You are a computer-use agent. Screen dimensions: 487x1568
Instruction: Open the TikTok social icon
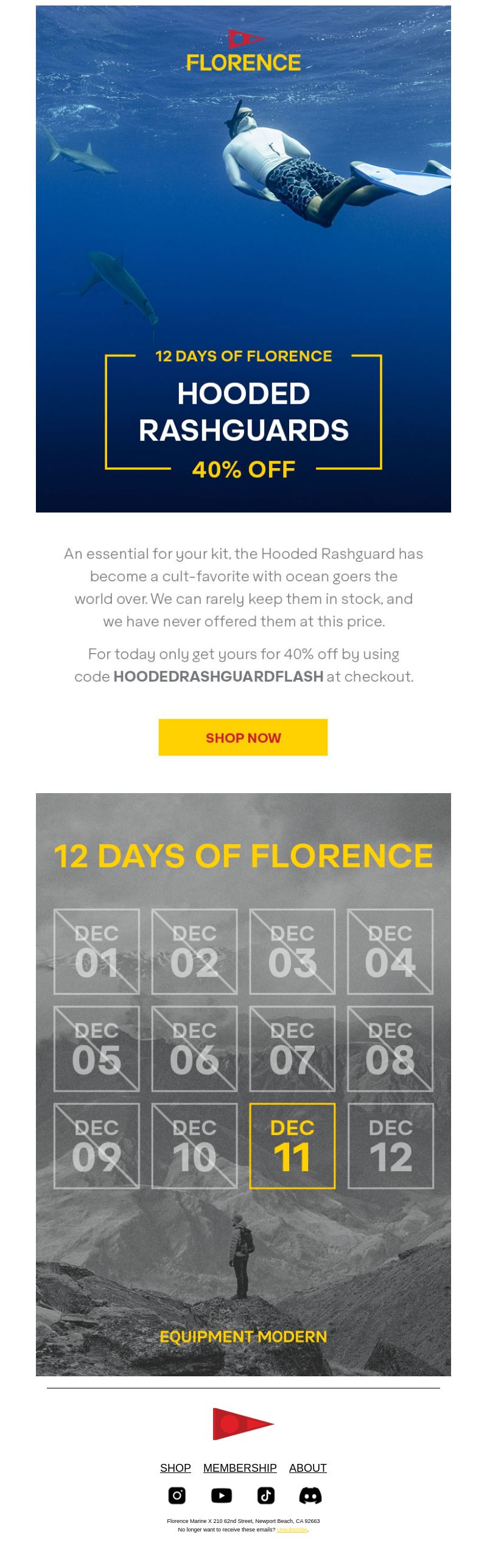pos(266,1496)
